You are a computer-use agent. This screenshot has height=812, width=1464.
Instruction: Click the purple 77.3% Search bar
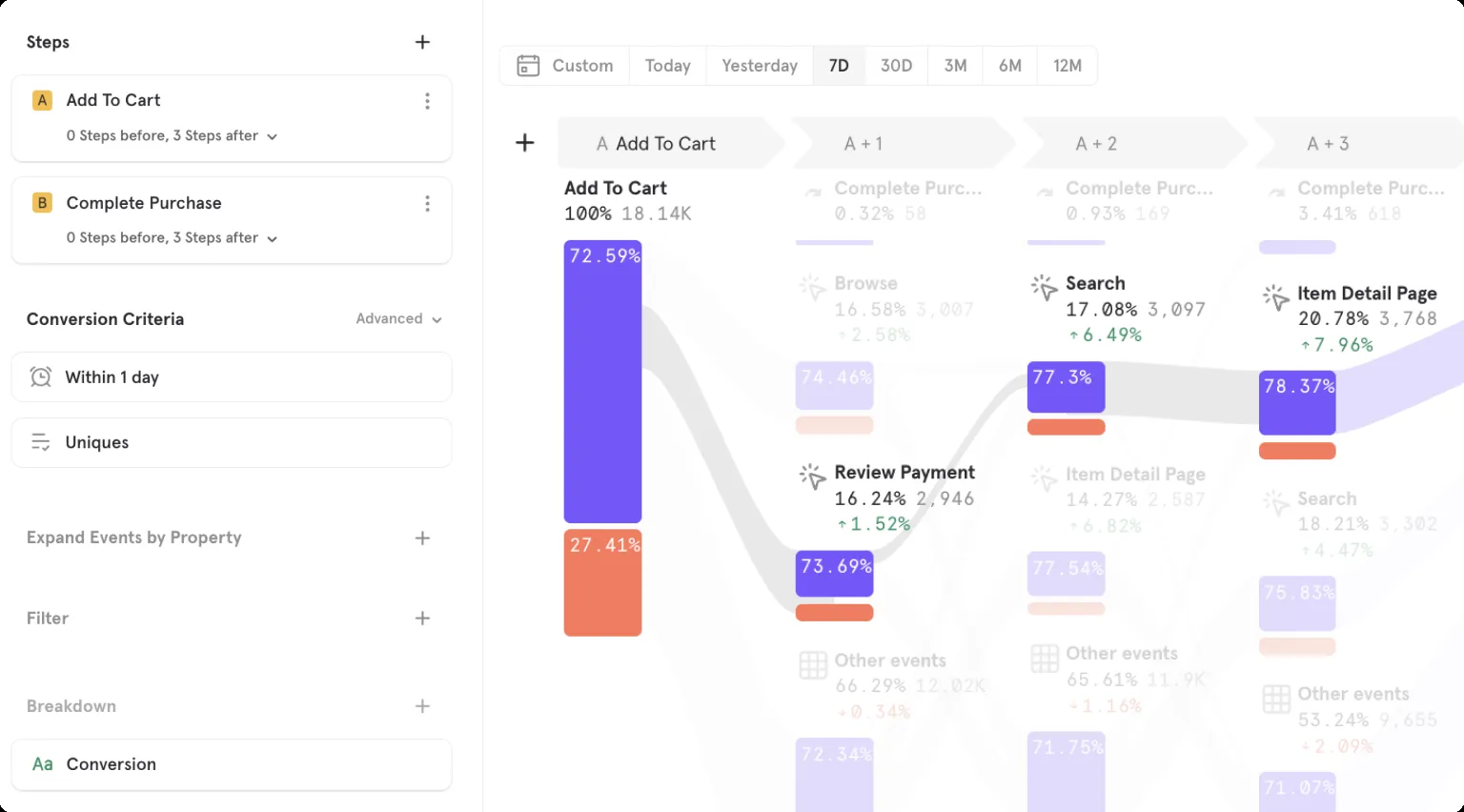point(1066,387)
